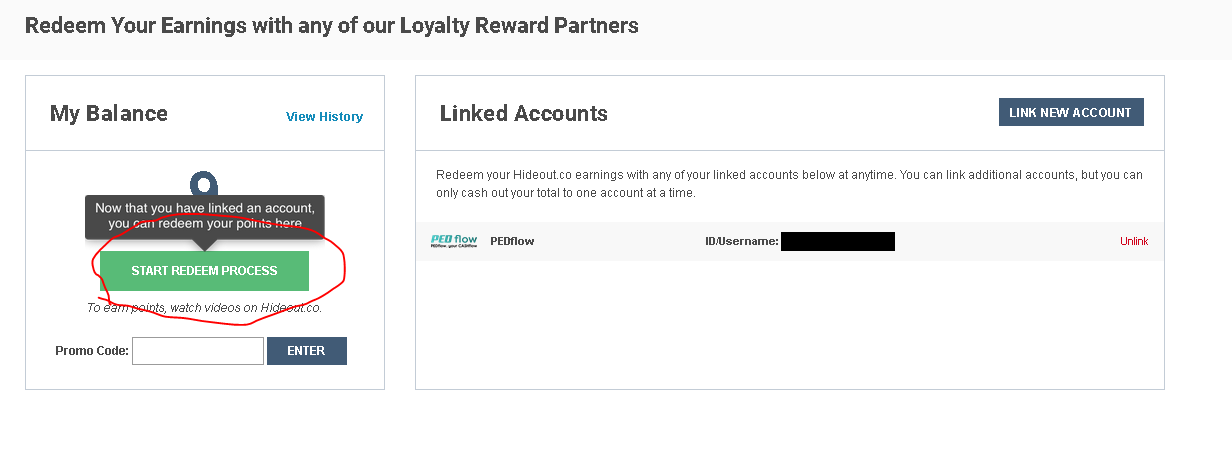Click the Redeem Your Earnings page title
Viewport: 1232px width, 456px height.
[x=331, y=25]
